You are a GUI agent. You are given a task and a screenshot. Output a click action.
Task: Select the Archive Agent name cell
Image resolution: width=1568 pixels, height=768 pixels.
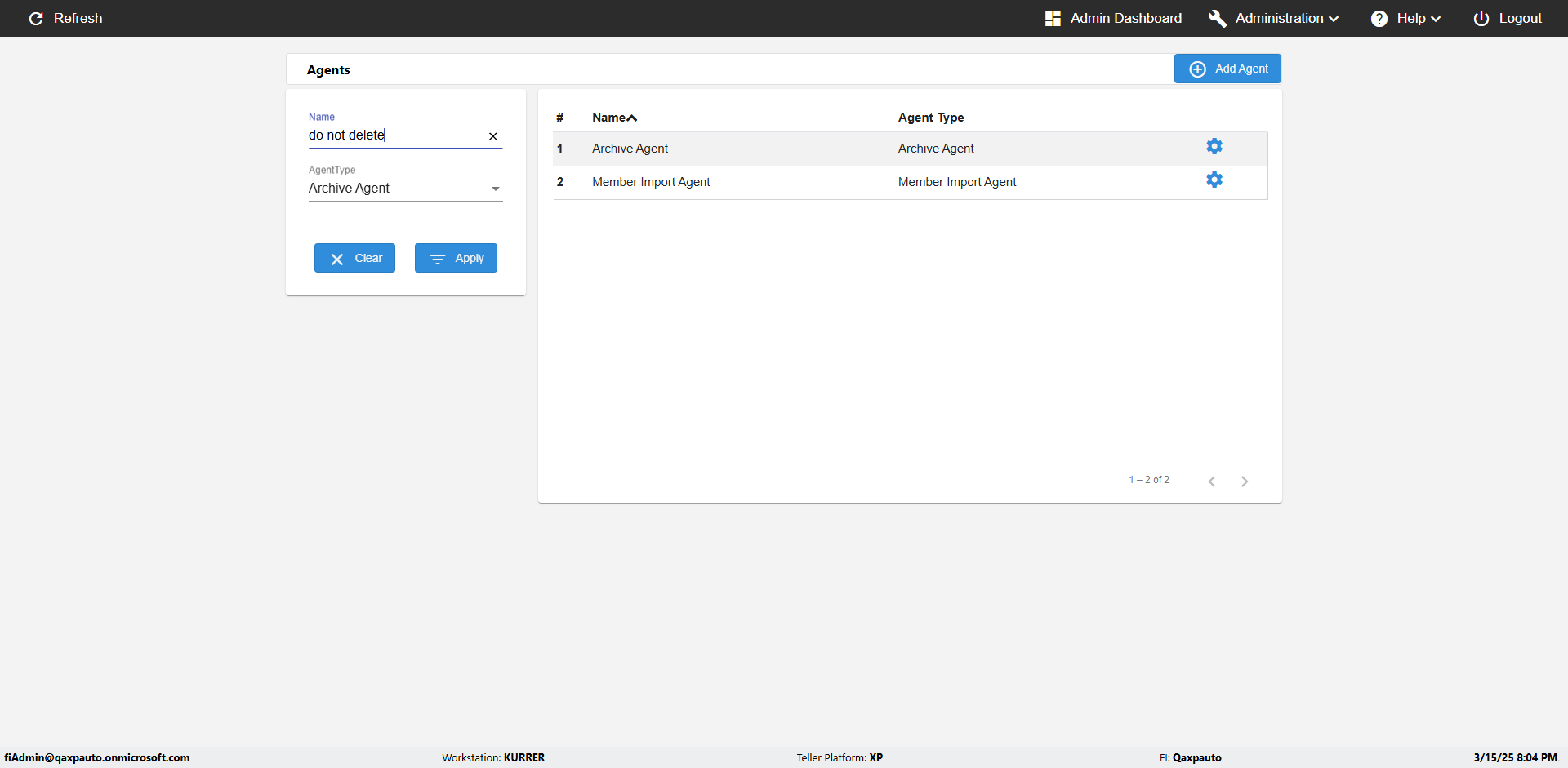pos(630,149)
